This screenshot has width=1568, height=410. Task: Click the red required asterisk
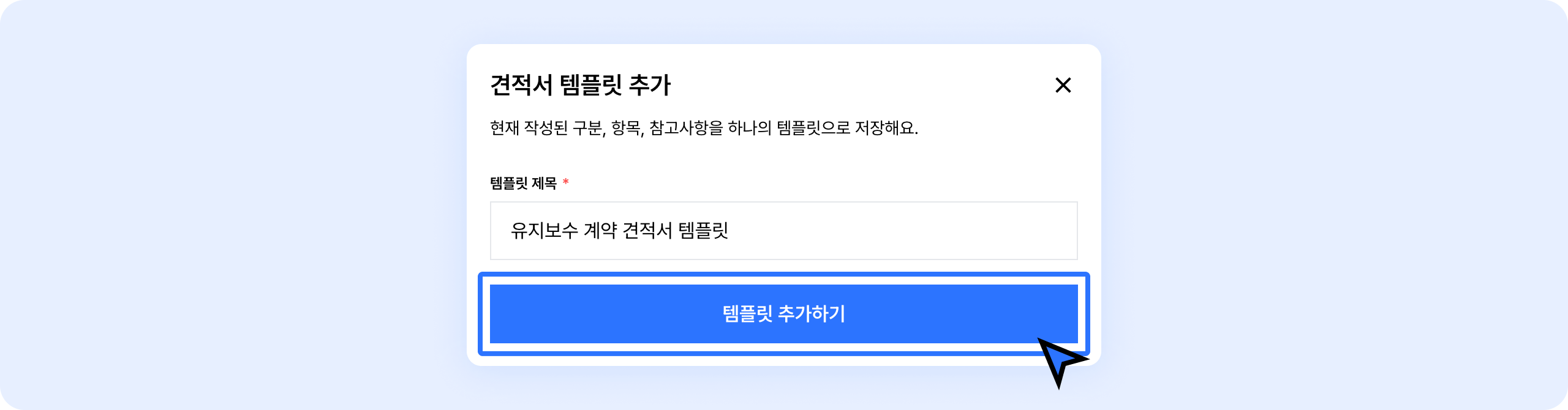pyautogui.click(x=566, y=182)
